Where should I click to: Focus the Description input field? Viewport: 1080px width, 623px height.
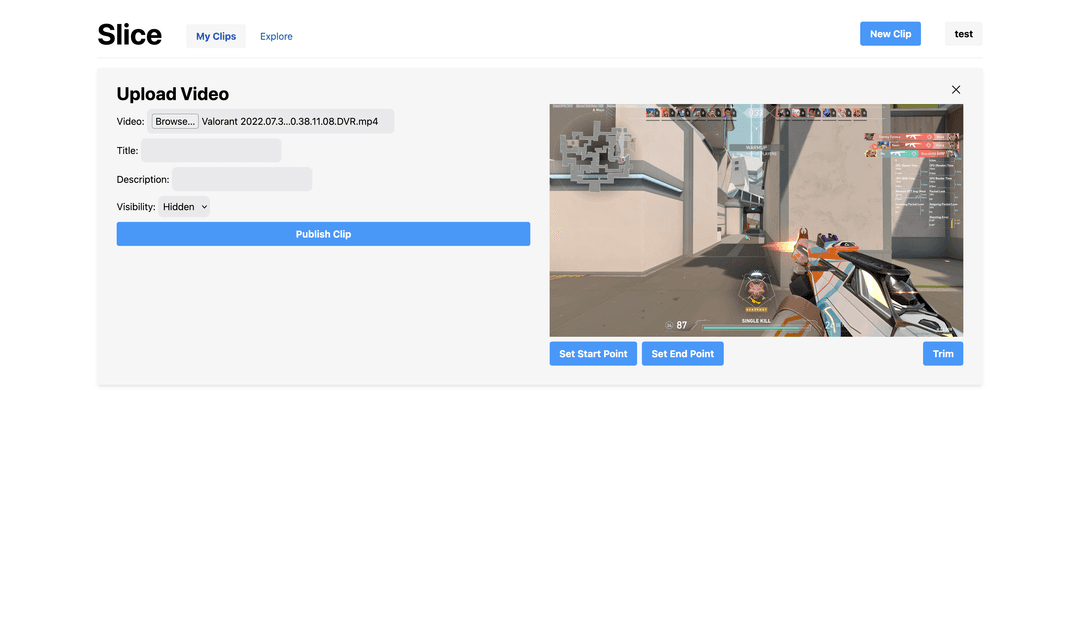pyautogui.click(x=242, y=179)
